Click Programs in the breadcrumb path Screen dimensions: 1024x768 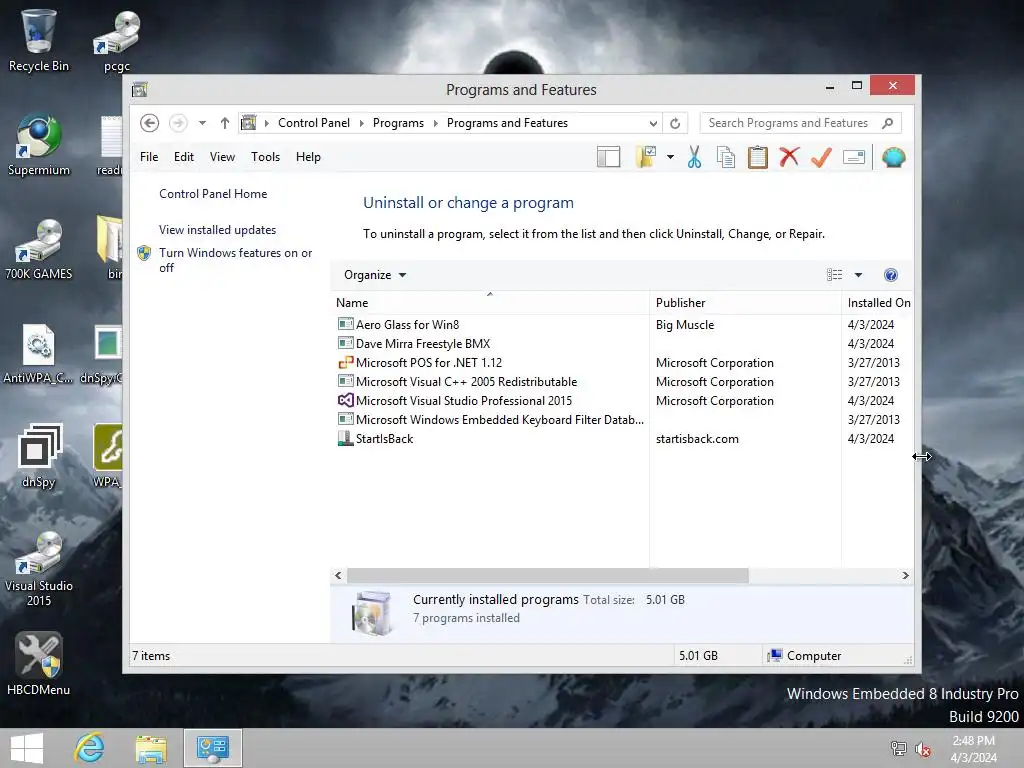(398, 123)
